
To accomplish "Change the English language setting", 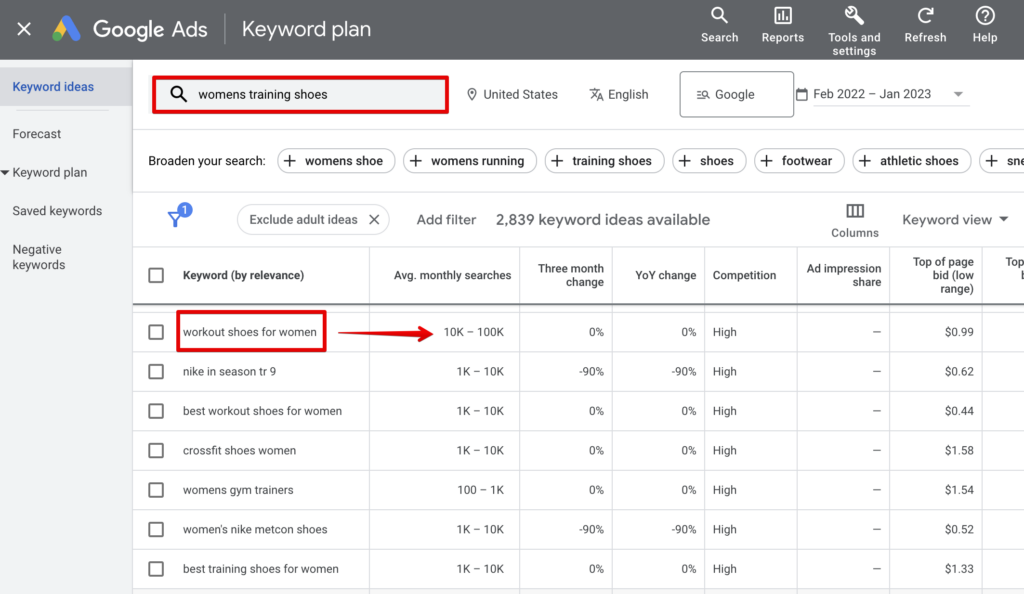I will (x=618, y=95).
